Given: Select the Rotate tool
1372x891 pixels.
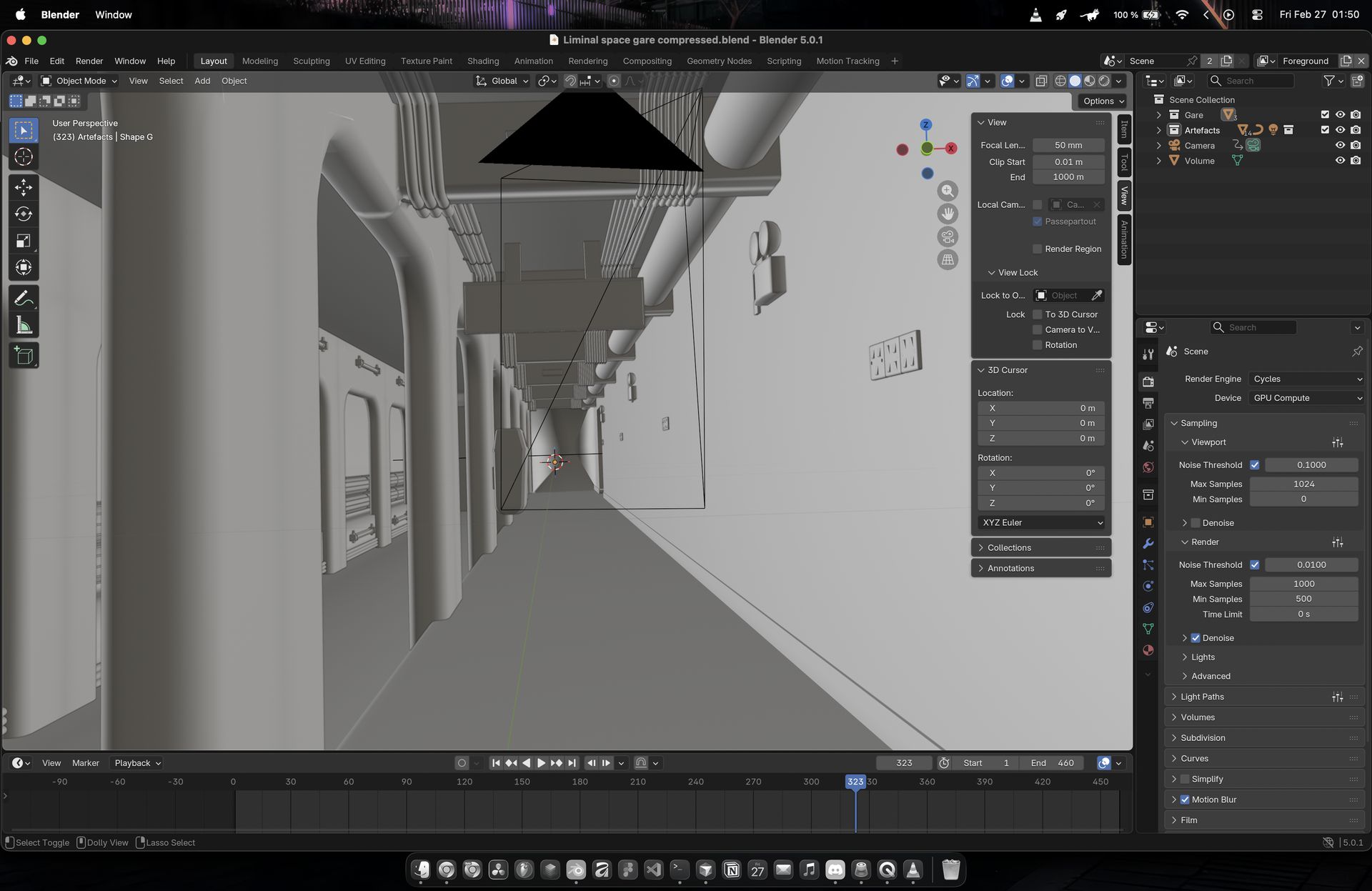Looking at the screenshot, I should pos(24,214).
